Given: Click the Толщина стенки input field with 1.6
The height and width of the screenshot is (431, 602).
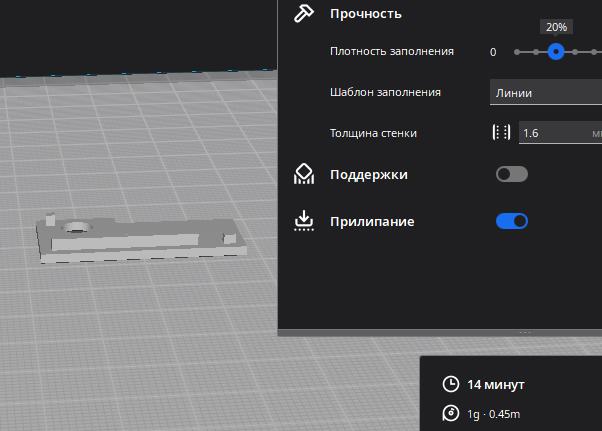Looking at the screenshot, I should [561, 133].
